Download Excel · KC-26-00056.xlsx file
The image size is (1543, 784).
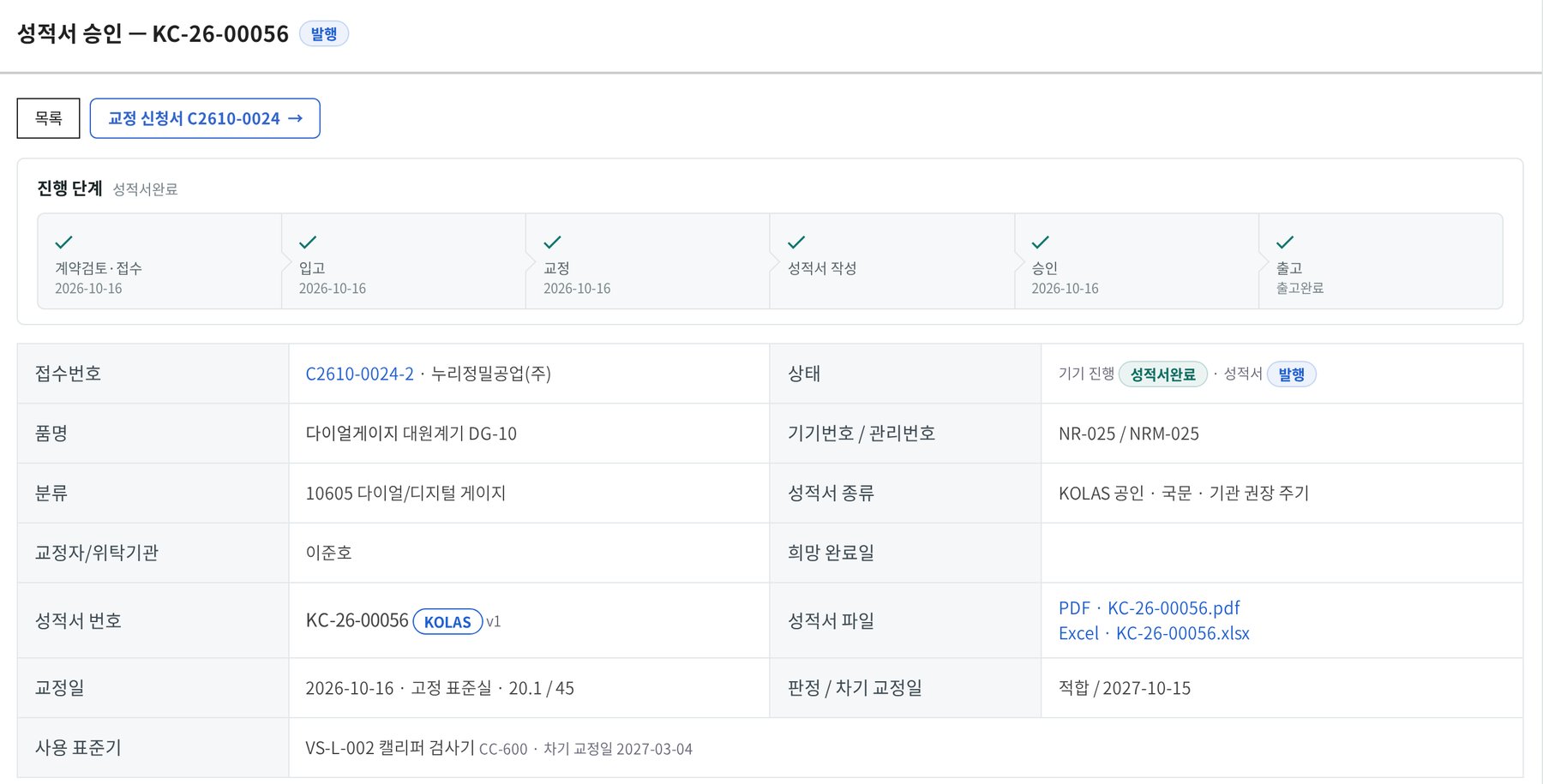coord(1154,633)
